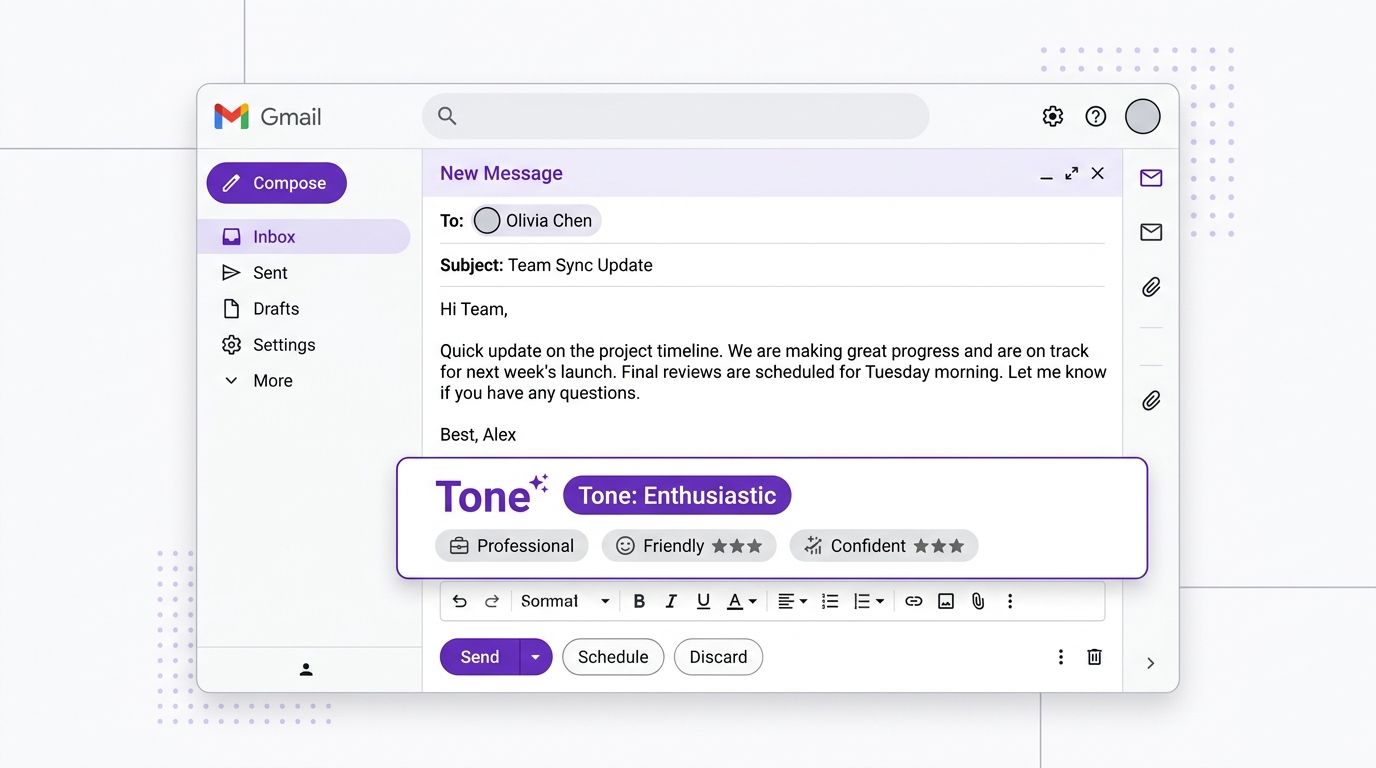The height and width of the screenshot is (768, 1376).
Task: Open the Sent folder
Action: 255,273
